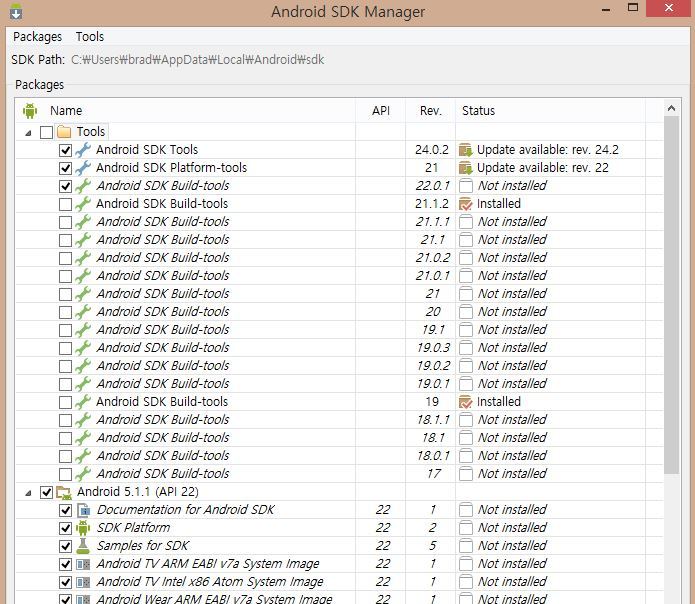Maximize the Android SDK Manager window
Screen dimensions: 695x604
[x=633, y=8]
